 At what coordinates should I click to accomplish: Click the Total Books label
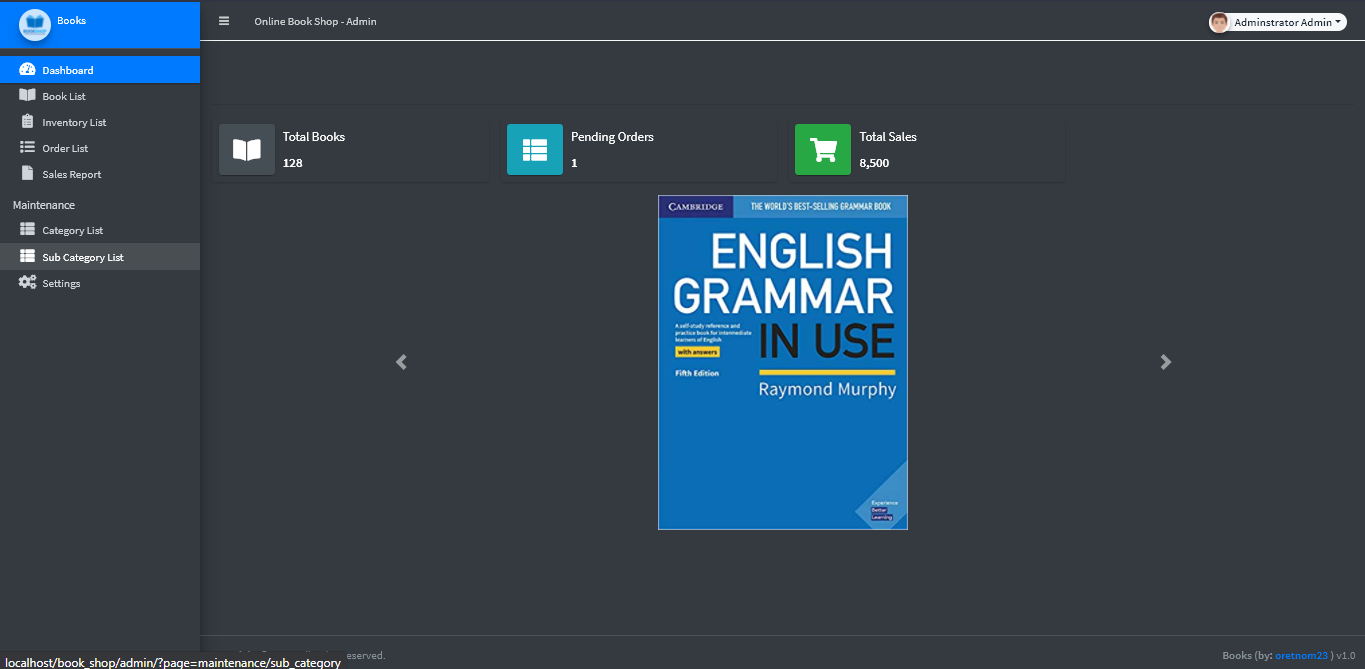(314, 137)
